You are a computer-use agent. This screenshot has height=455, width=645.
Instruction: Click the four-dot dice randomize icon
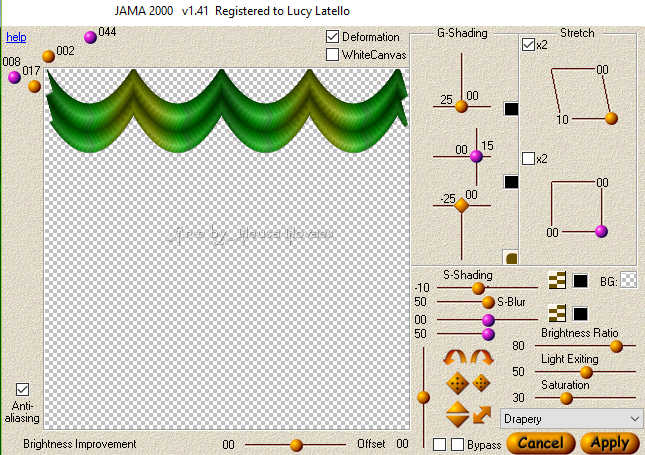click(481, 383)
